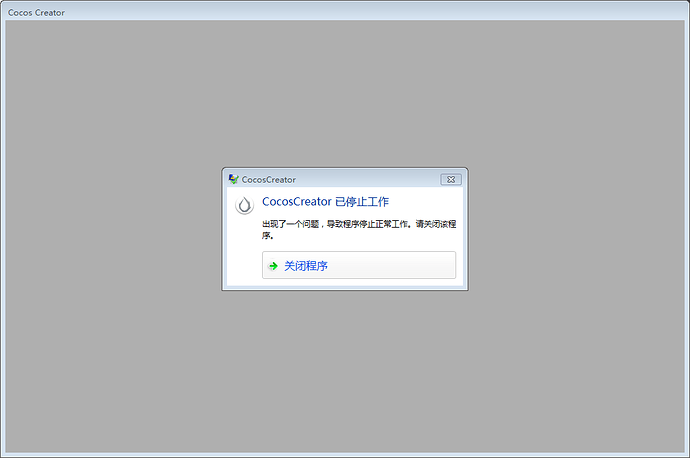The height and width of the screenshot is (458, 690).
Task: Click the 关闭程序 button
Action: 359,265
